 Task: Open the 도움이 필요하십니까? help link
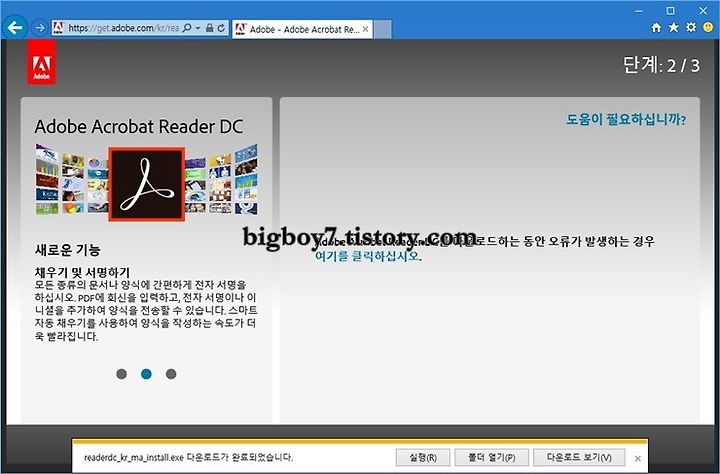pos(626,120)
